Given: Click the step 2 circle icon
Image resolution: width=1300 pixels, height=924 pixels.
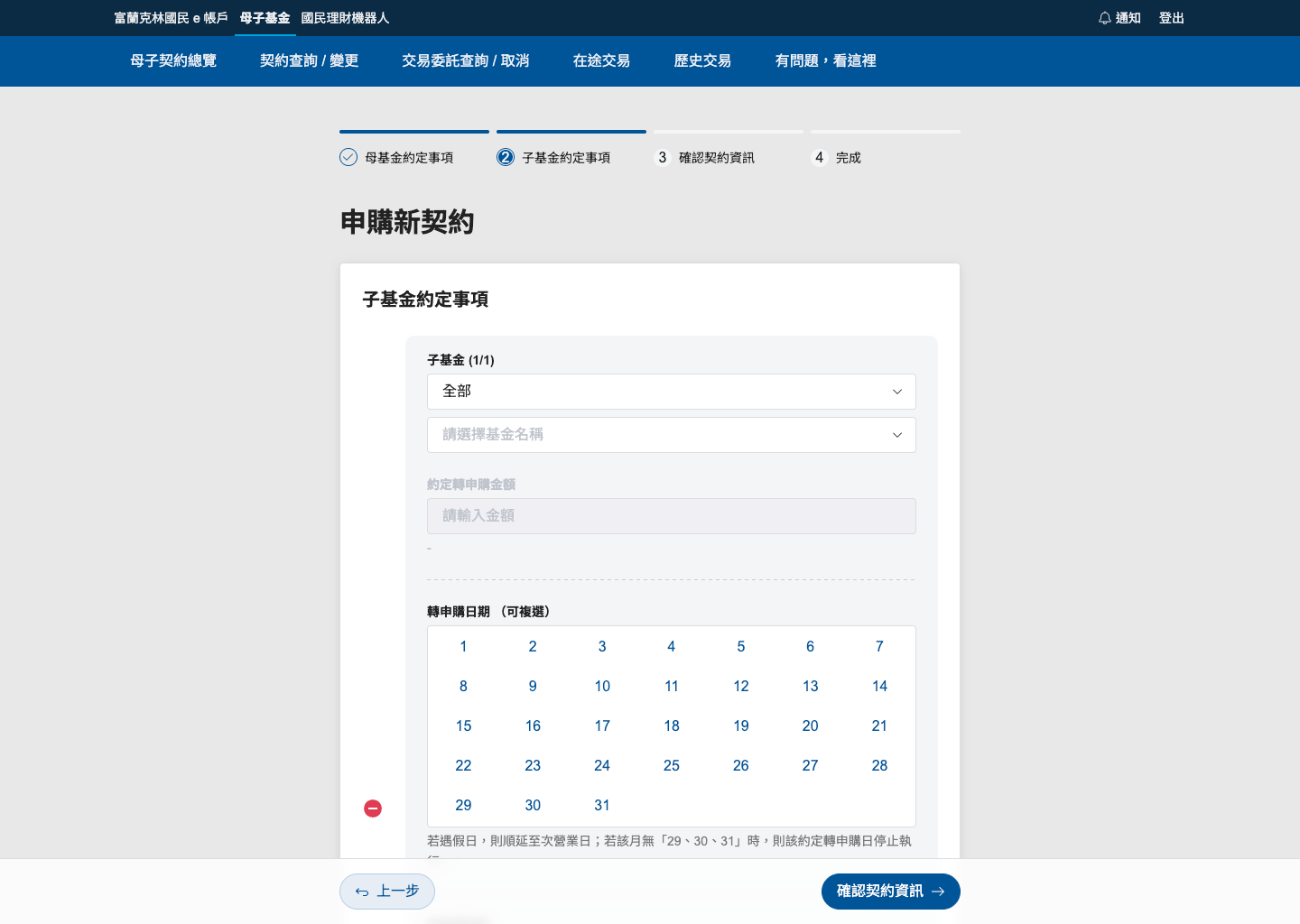Looking at the screenshot, I should [x=506, y=157].
